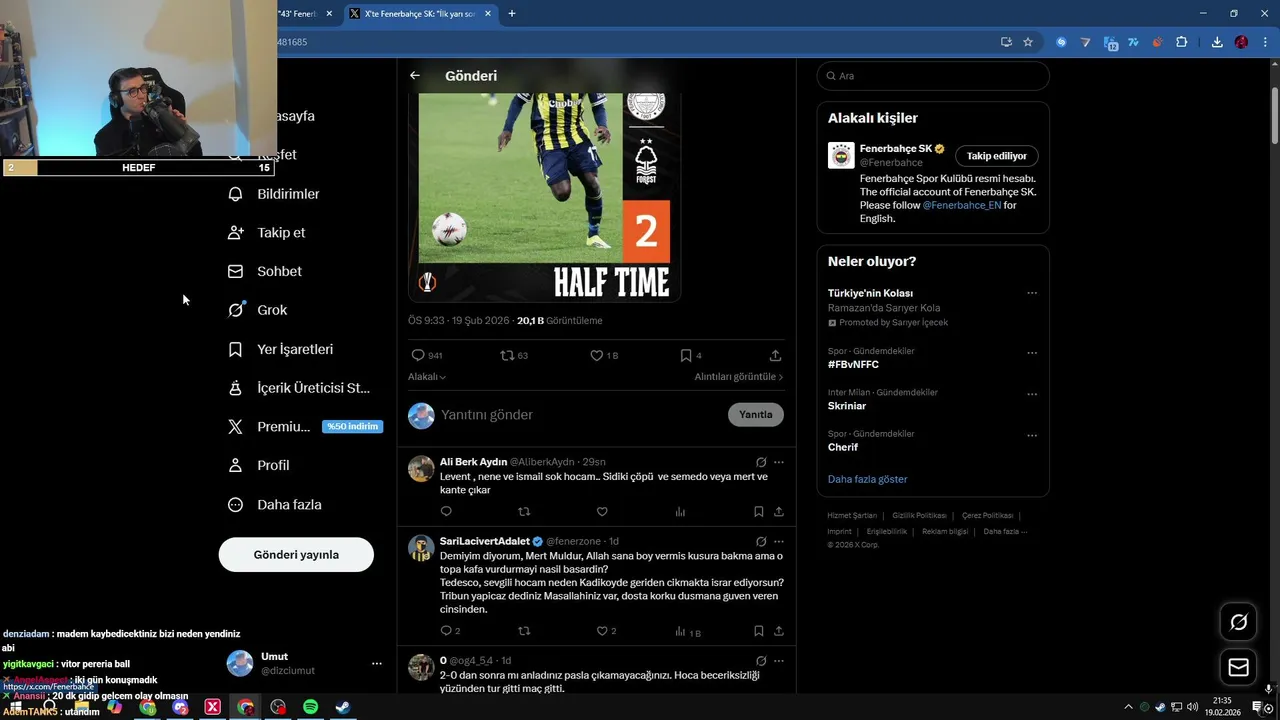Open the floating messages envelope button

click(1238, 667)
